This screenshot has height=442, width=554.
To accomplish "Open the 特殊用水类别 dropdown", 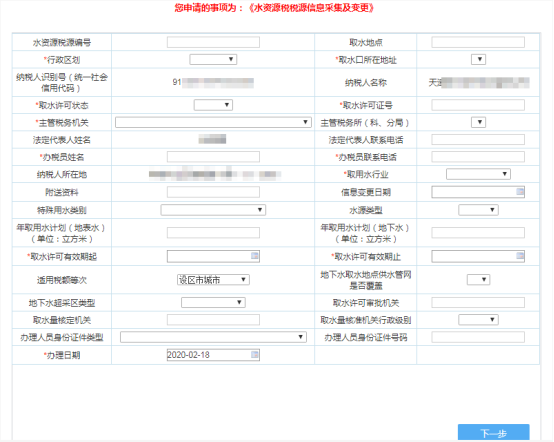I will coord(213,210).
